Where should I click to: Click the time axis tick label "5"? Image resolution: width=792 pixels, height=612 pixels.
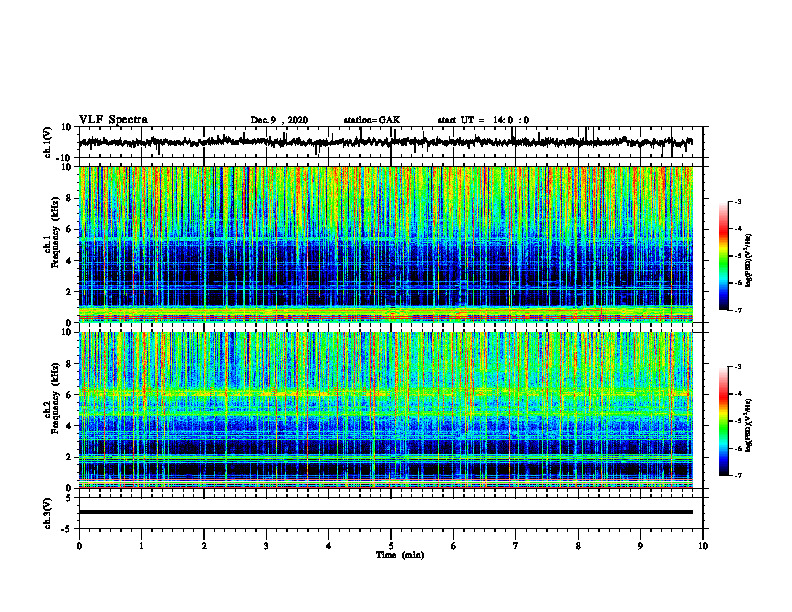pyautogui.click(x=391, y=546)
